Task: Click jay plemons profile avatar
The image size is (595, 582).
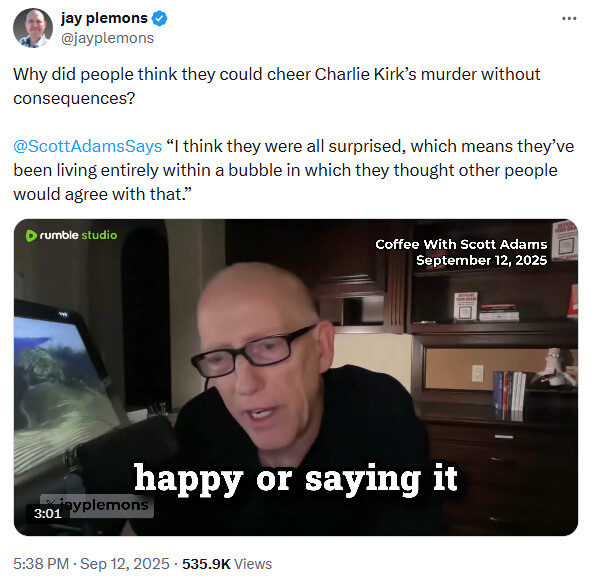Action: point(33,28)
